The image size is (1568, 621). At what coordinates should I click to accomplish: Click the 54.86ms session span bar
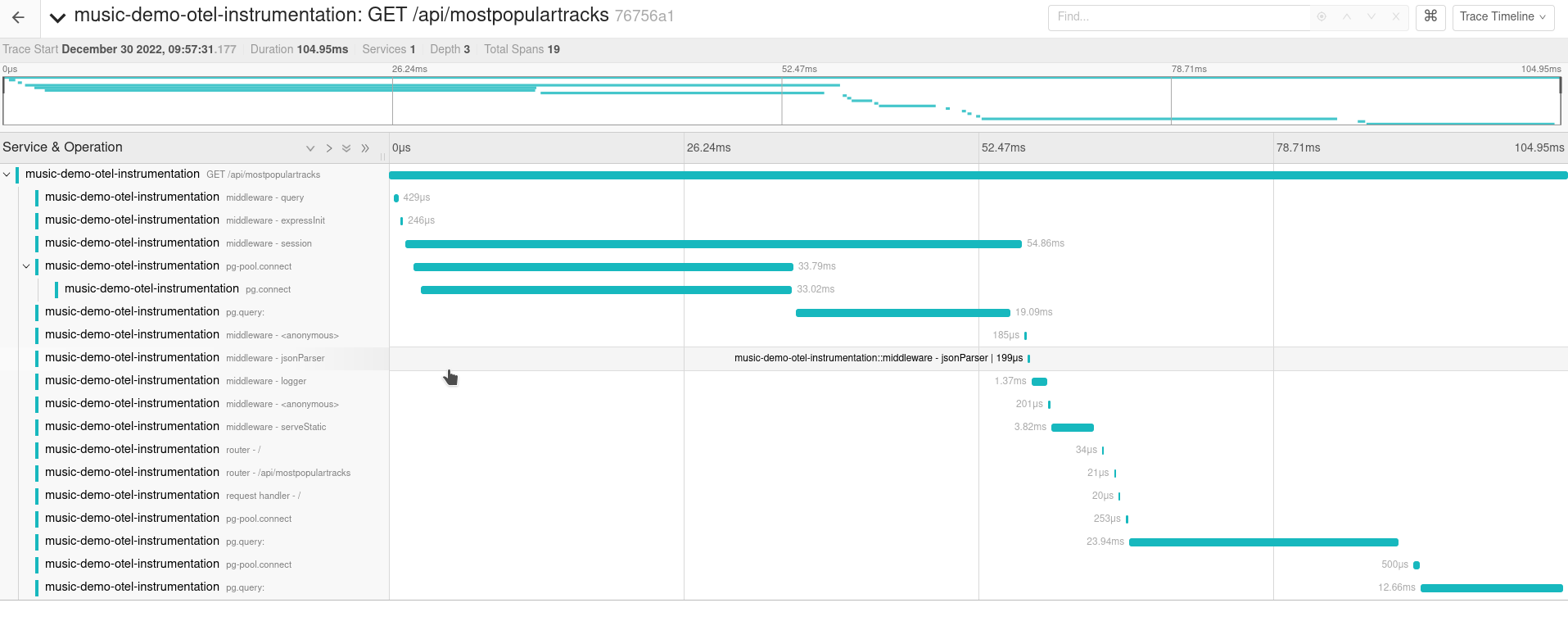click(x=712, y=244)
